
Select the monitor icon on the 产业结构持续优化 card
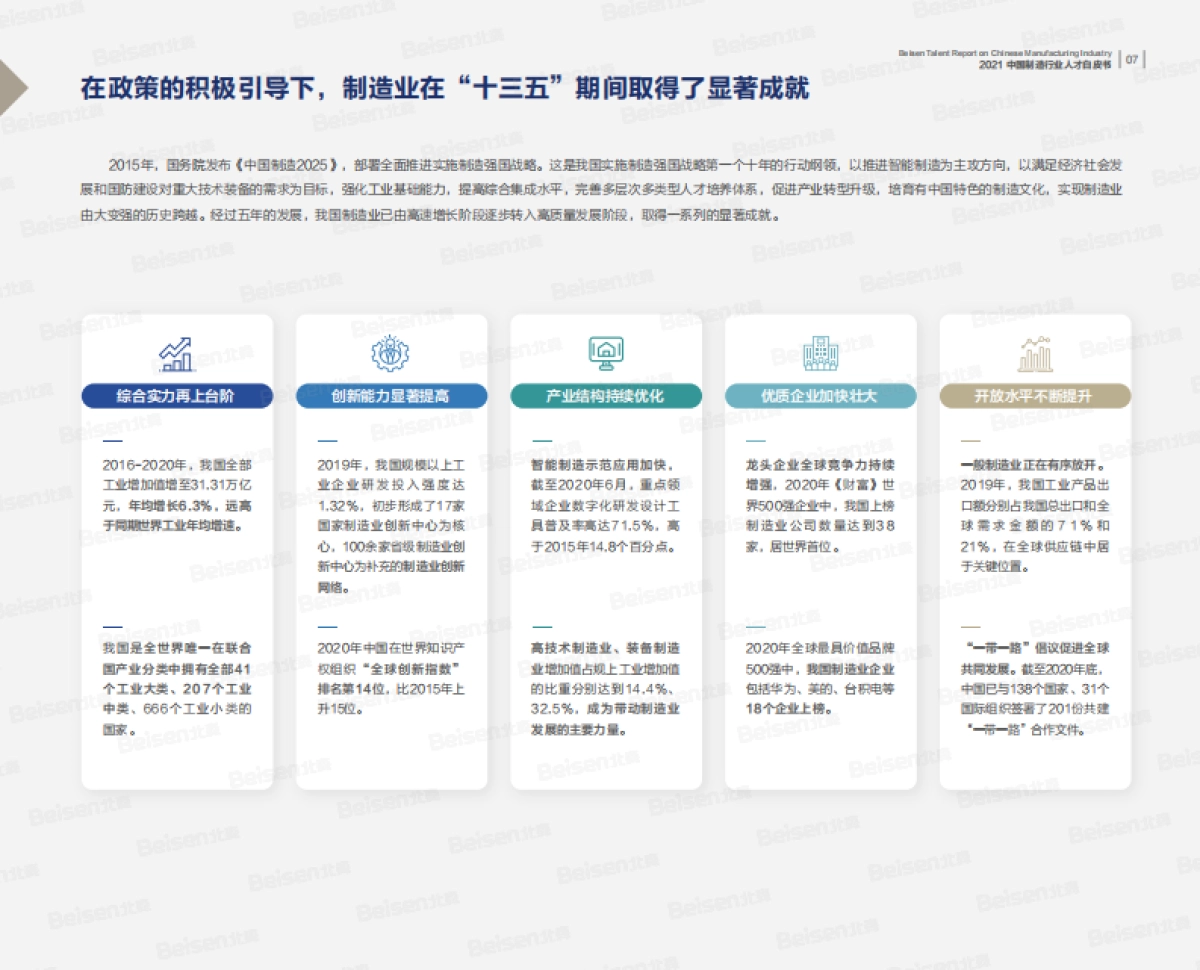pos(606,352)
